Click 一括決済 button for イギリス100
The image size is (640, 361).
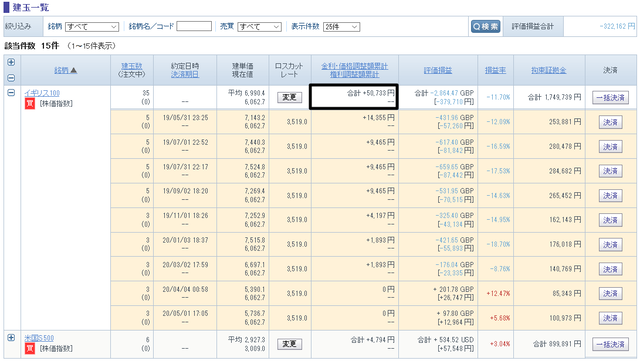610,98
